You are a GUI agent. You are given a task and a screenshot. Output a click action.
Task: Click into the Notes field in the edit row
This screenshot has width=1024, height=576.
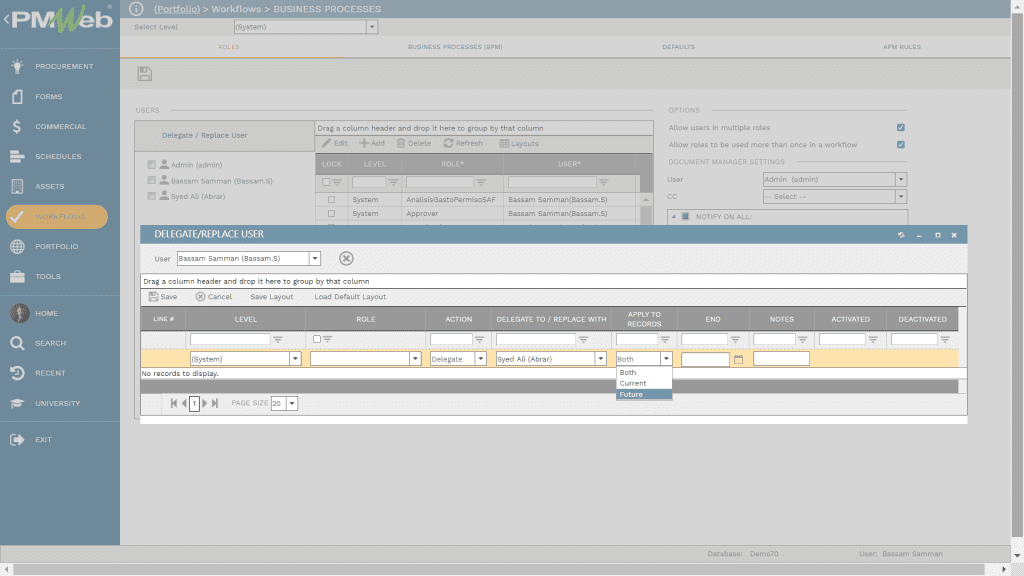pyautogui.click(x=781, y=359)
